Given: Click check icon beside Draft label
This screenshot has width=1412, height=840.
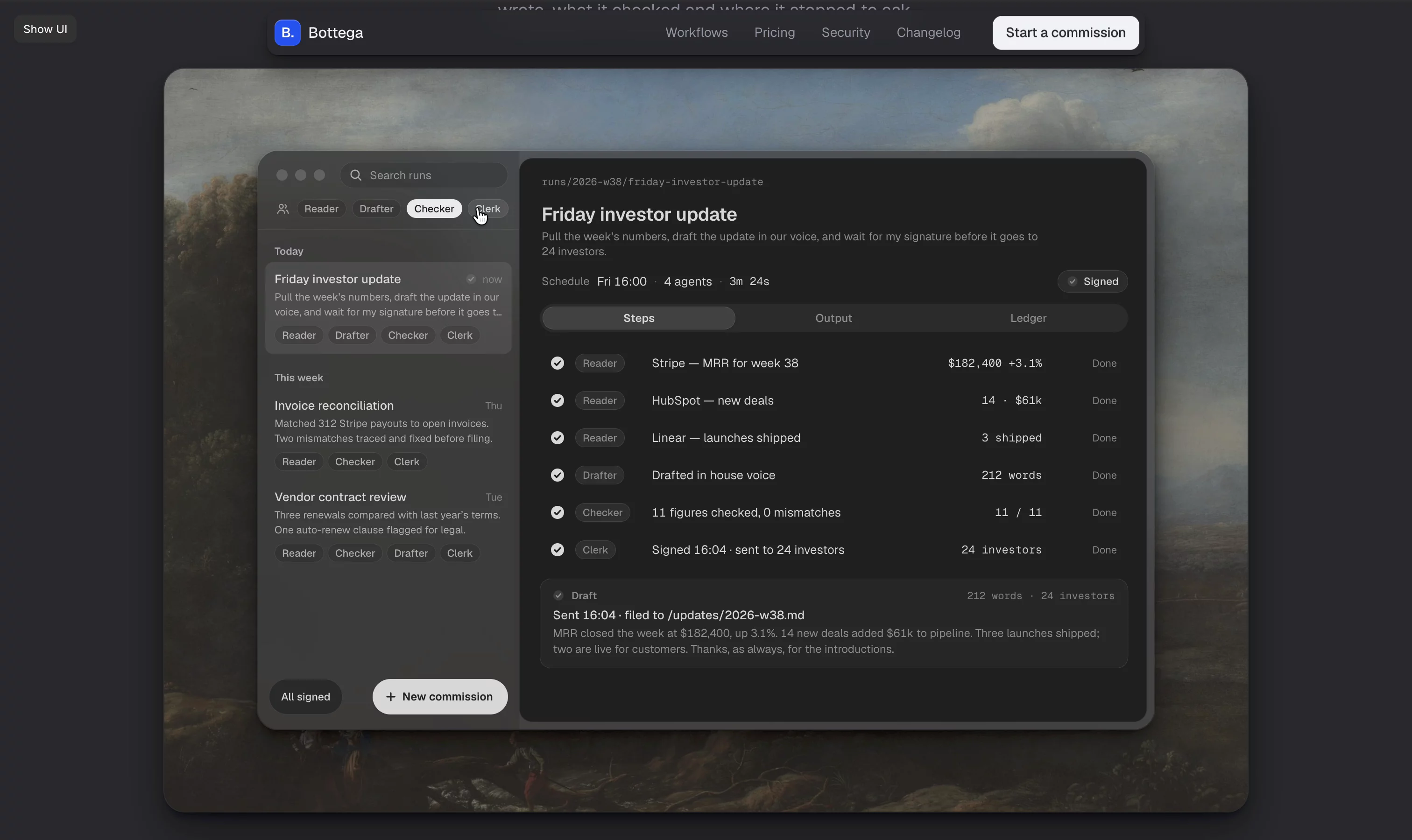Looking at the screenshot, I should point(558,595).
